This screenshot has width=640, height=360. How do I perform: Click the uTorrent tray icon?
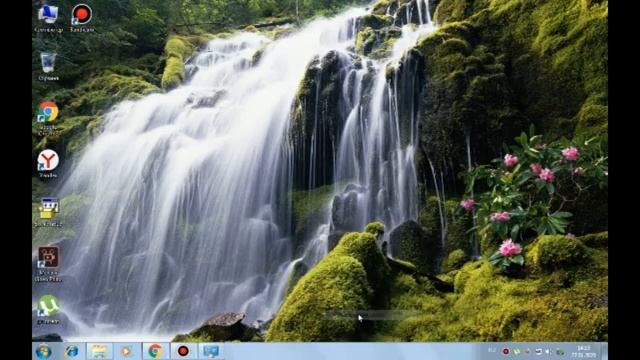[517, 351]
